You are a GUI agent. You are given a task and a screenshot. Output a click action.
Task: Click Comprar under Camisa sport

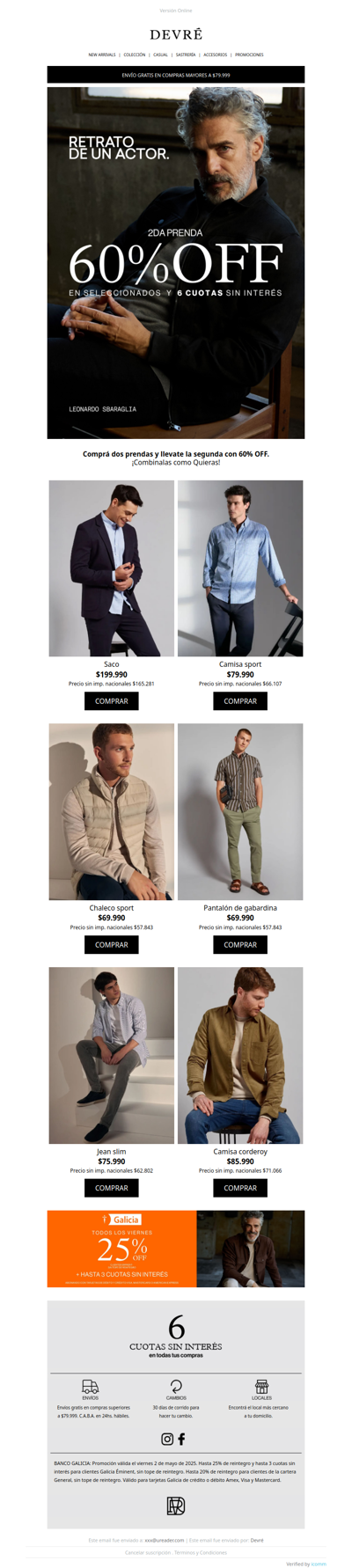[240, 701]
